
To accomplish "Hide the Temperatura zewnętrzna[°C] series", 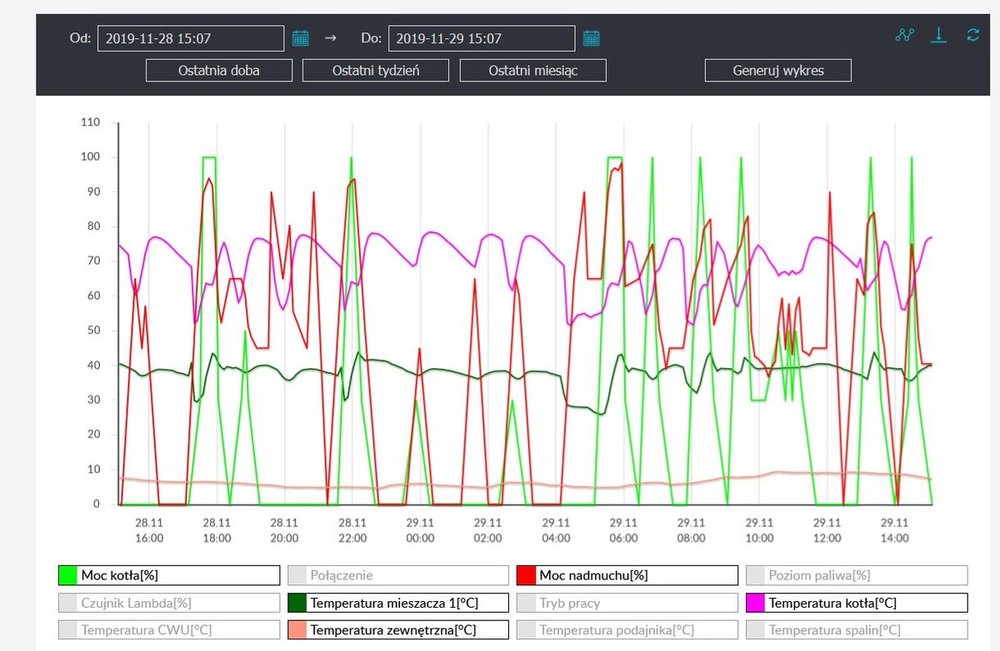I will [x=398, y=630].
